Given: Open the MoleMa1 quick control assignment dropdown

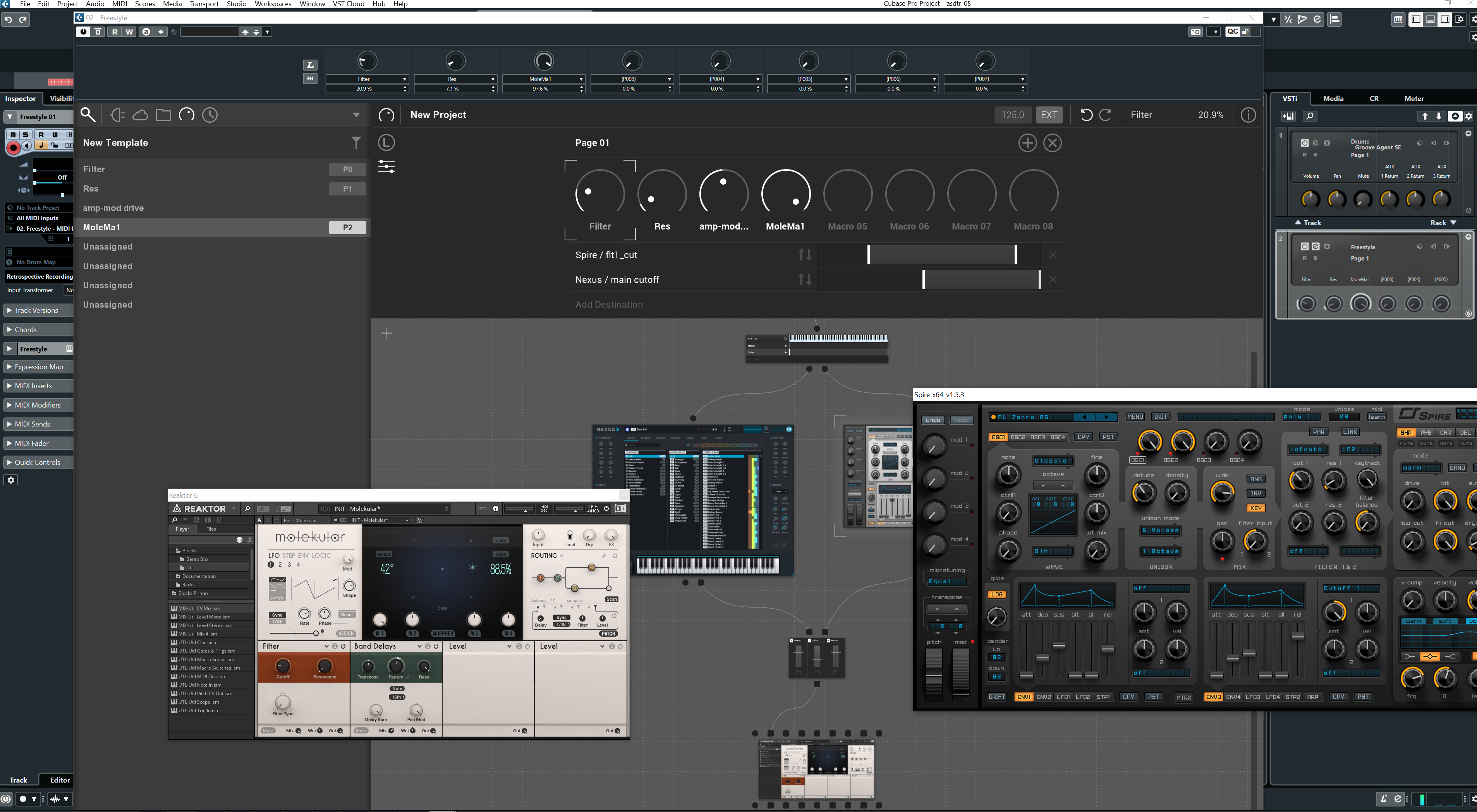Looking at the screenshot, I should coord(581,79).
